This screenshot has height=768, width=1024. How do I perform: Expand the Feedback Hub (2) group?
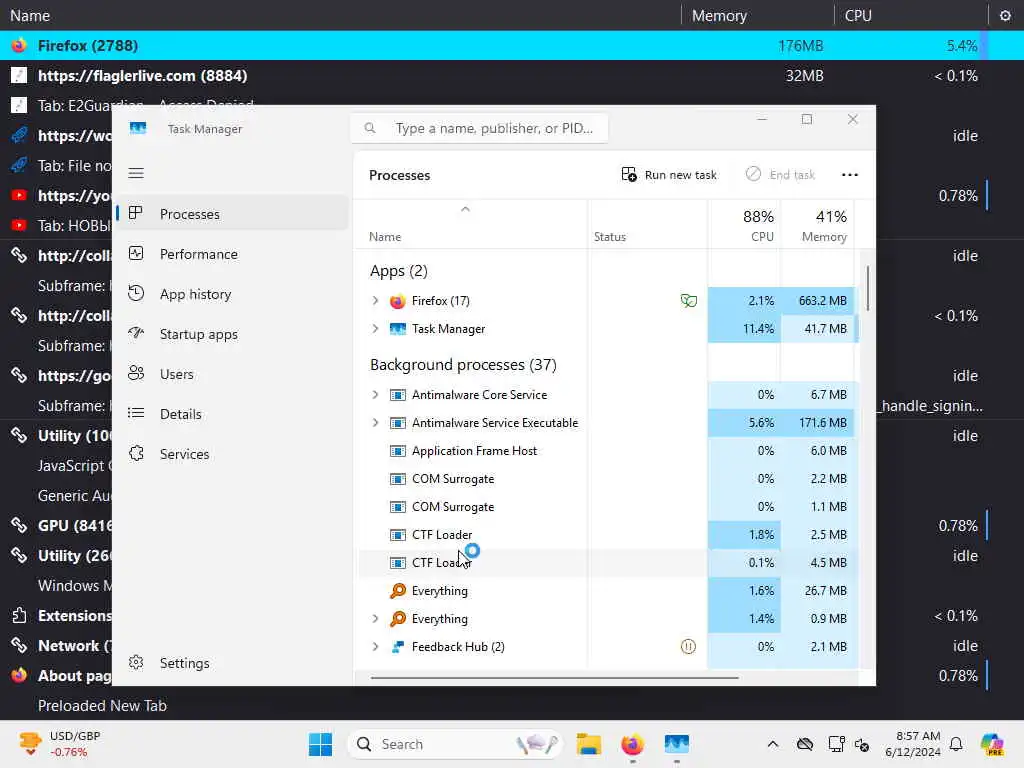(x=375, y=647)
